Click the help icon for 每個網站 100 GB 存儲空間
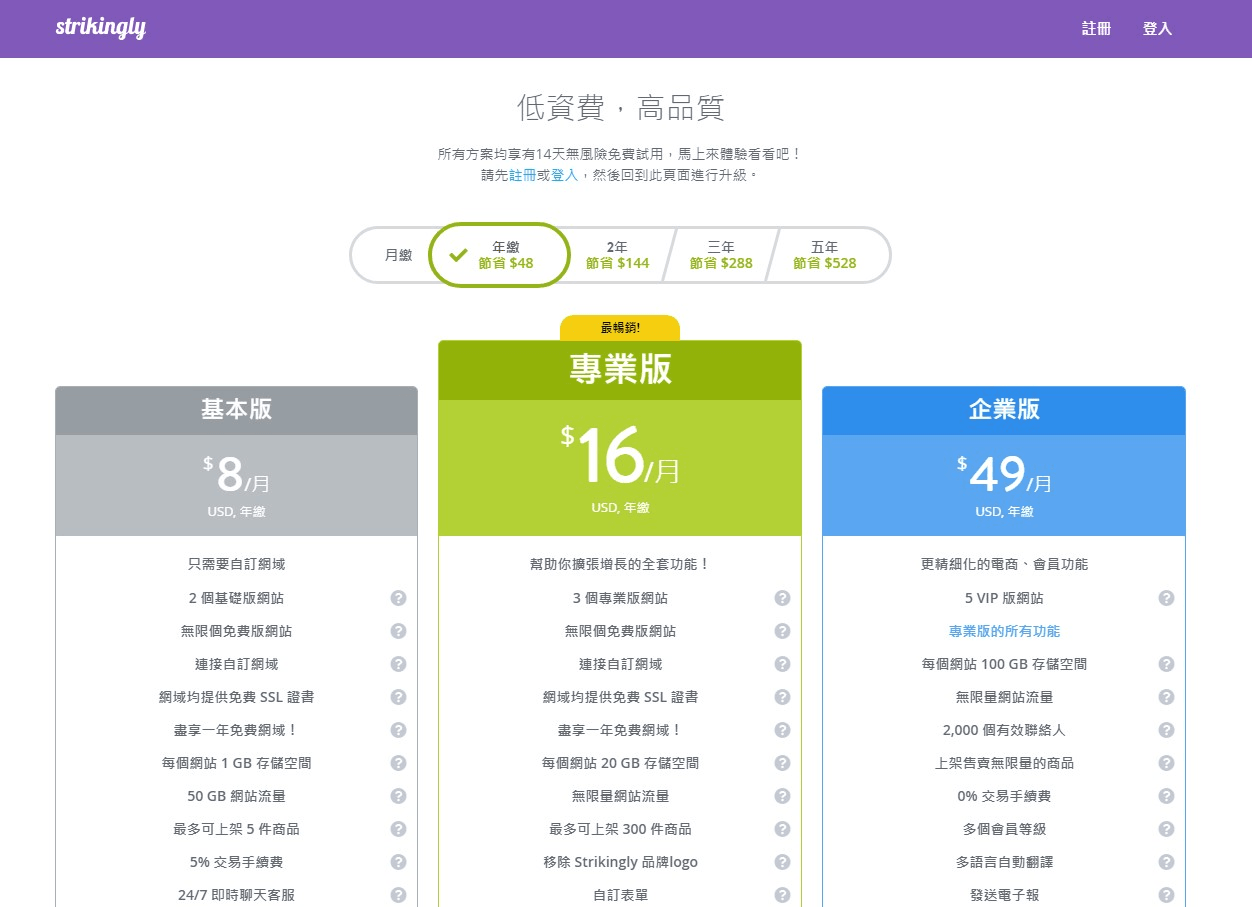The image size is (1252, 907). click(x=1166, y=663)
